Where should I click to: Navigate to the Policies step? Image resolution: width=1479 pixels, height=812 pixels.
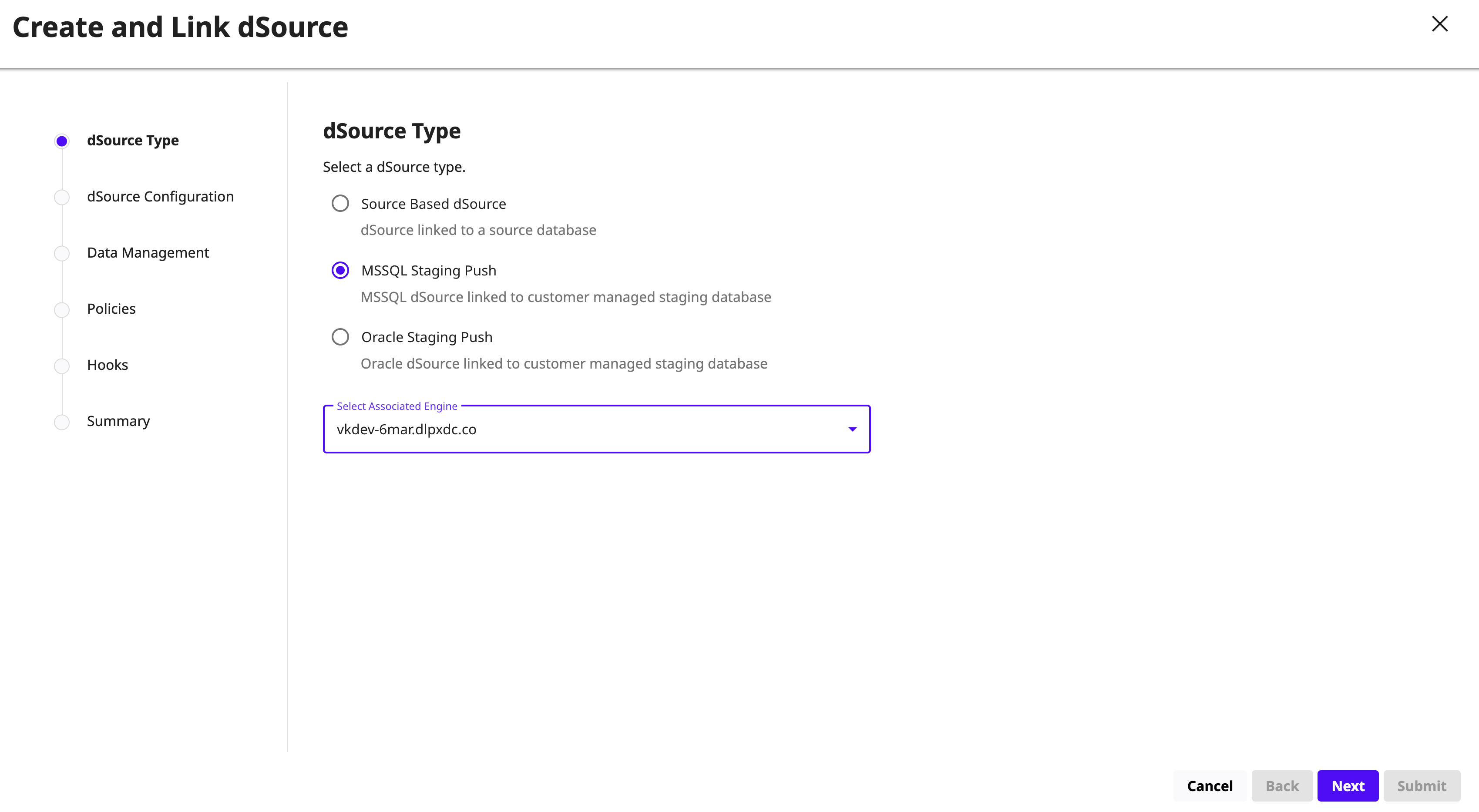coord(111,309)
